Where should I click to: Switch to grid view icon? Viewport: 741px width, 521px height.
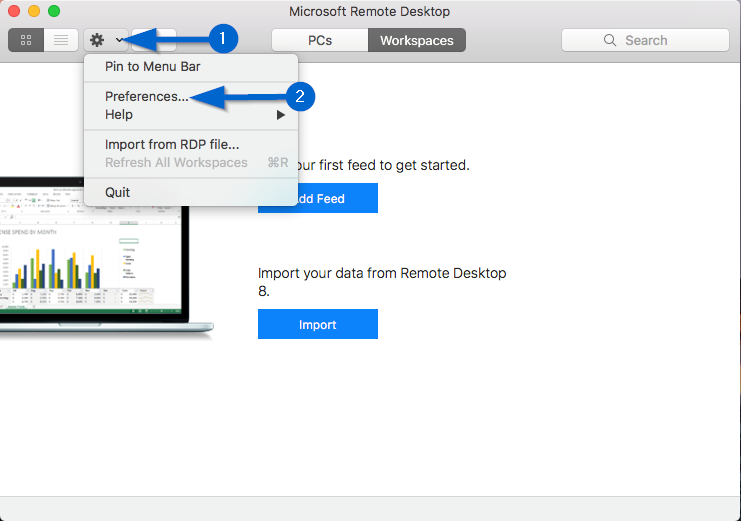(26, 40)
